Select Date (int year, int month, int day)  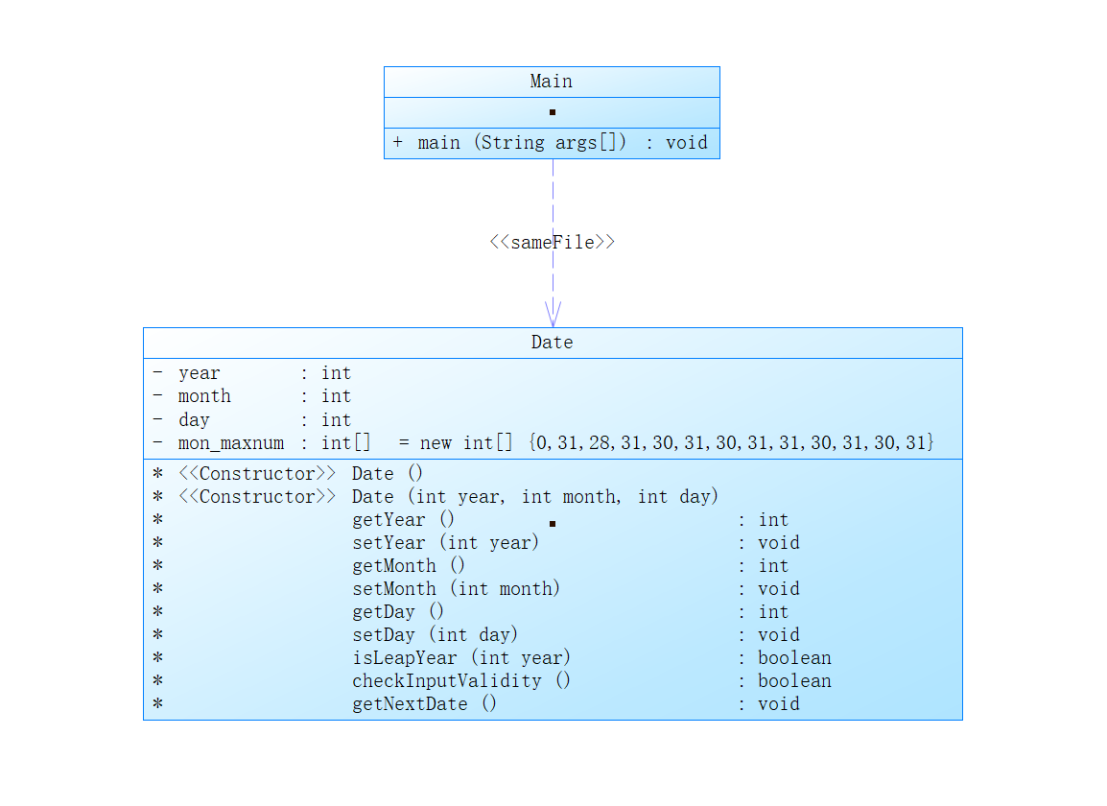[535, 497]
